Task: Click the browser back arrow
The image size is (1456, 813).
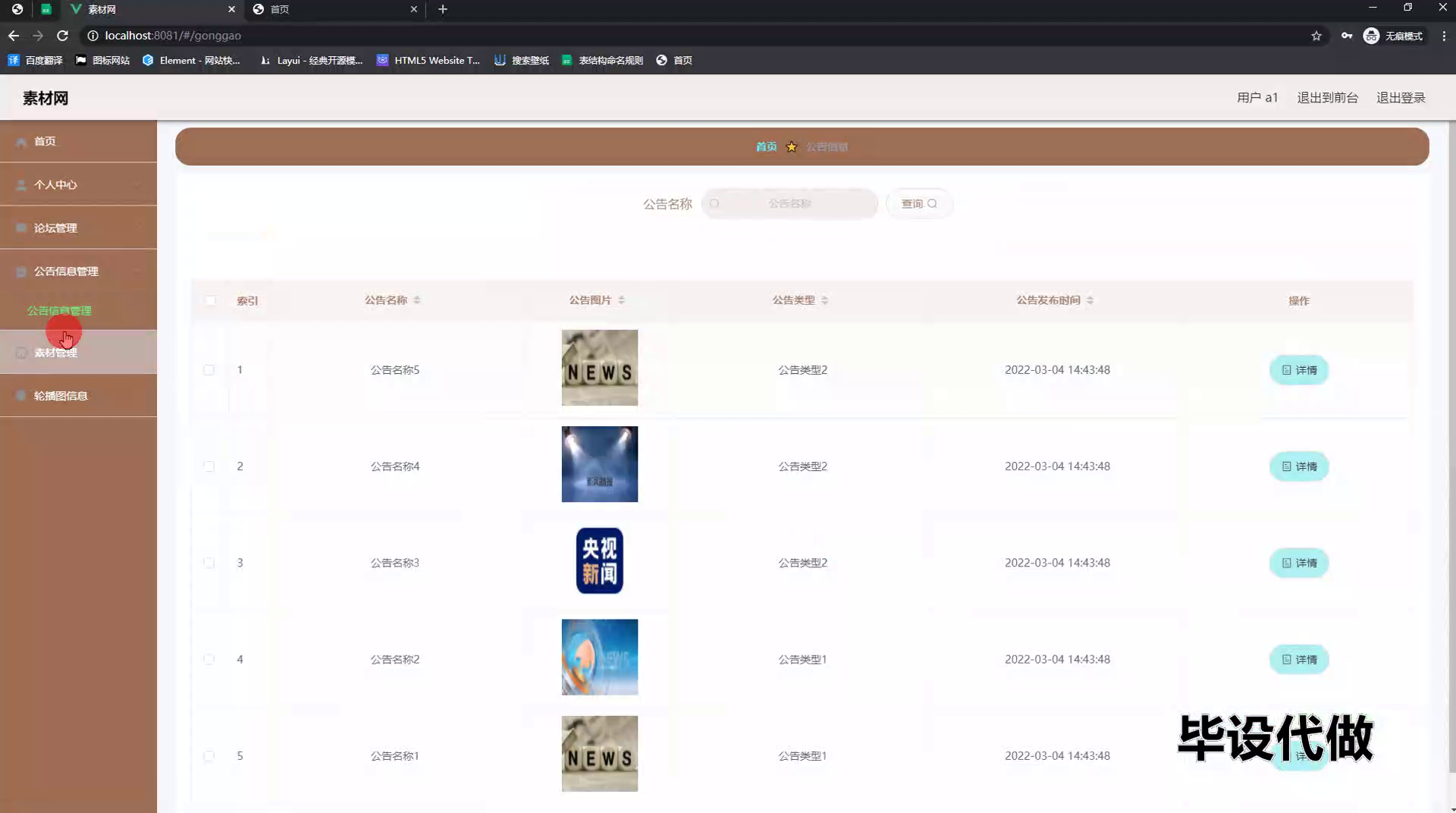Action: click(14, 36)
